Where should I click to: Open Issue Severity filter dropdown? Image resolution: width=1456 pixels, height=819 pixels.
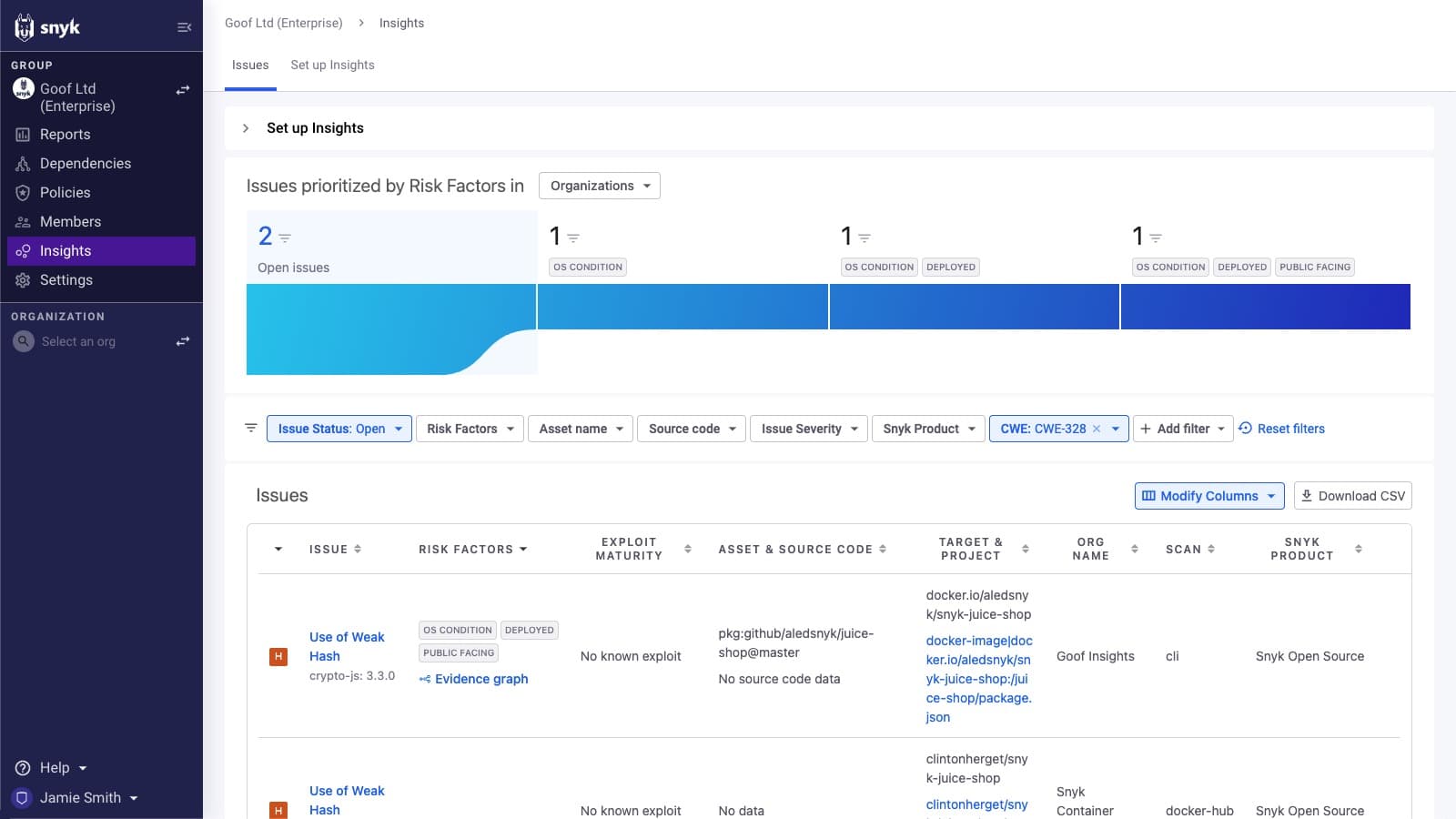pyautogui.click(x=809, y=429)
